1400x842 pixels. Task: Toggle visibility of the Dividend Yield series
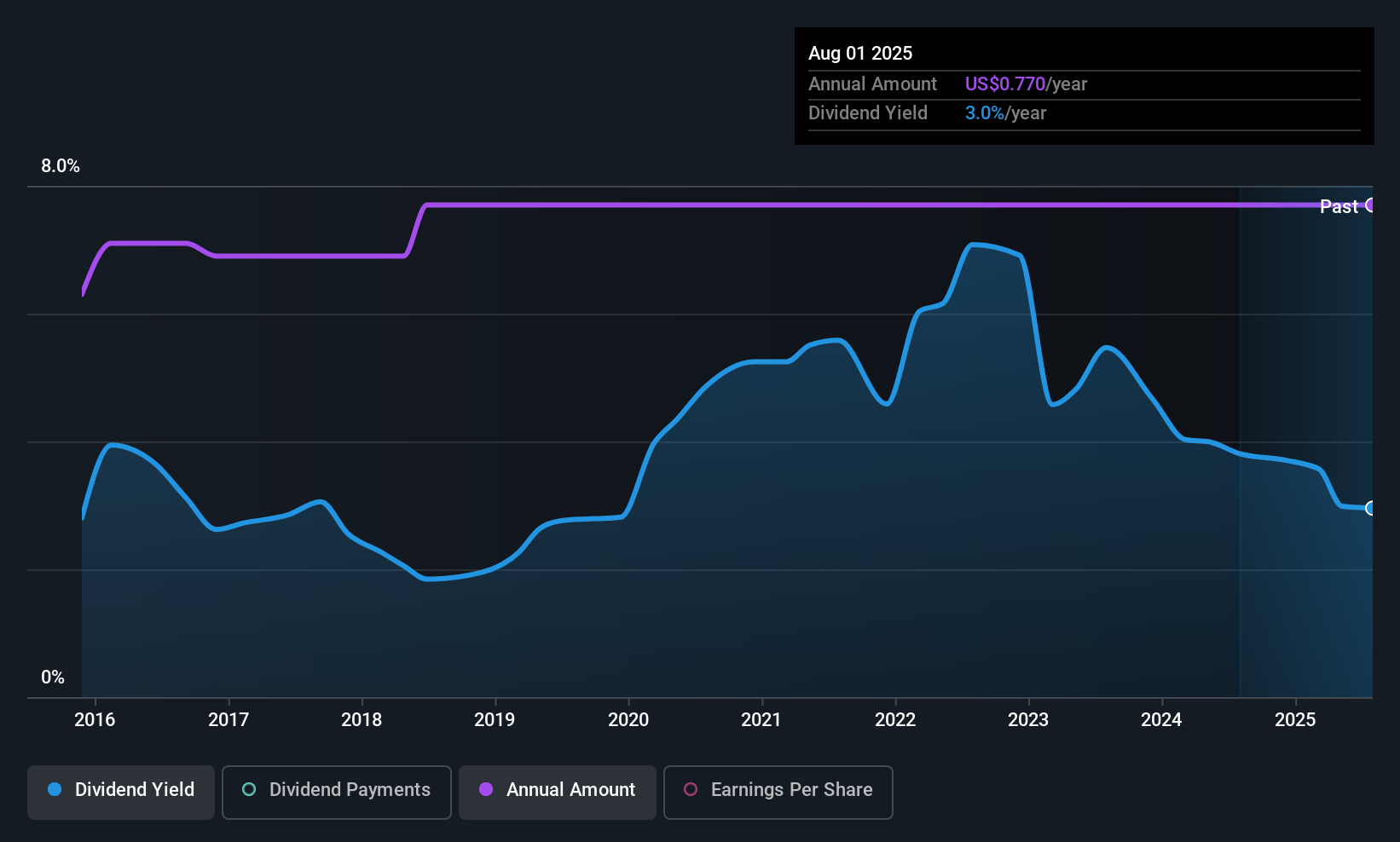pos(120,792)
